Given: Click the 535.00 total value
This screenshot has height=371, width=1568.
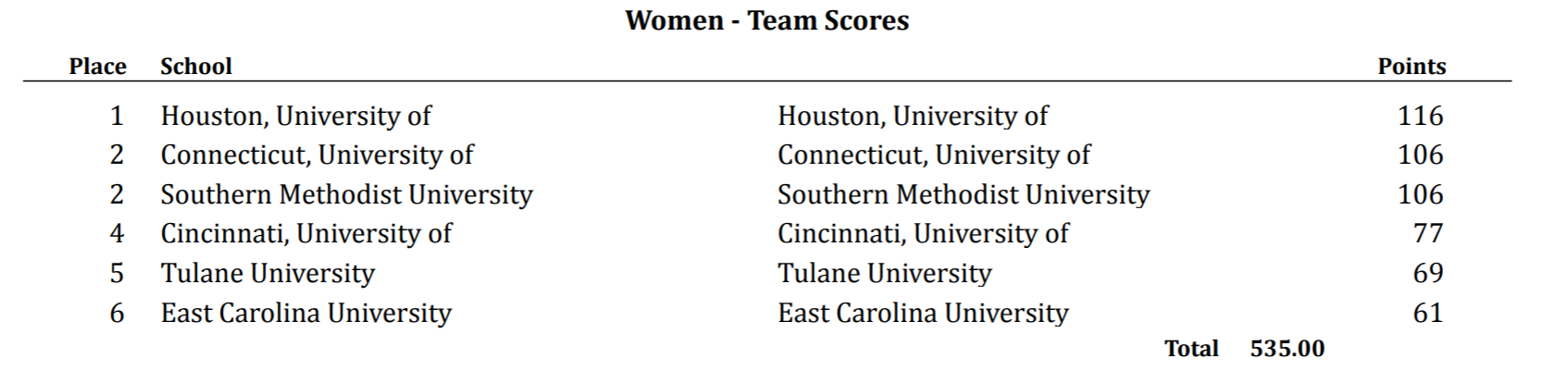Looking at the screenshot, I should click(1288, 349).
